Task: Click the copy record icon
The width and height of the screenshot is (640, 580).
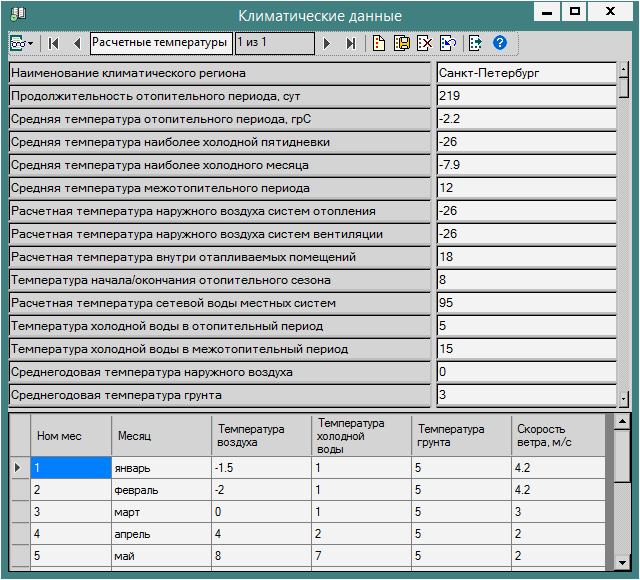Action: point(402,44)
